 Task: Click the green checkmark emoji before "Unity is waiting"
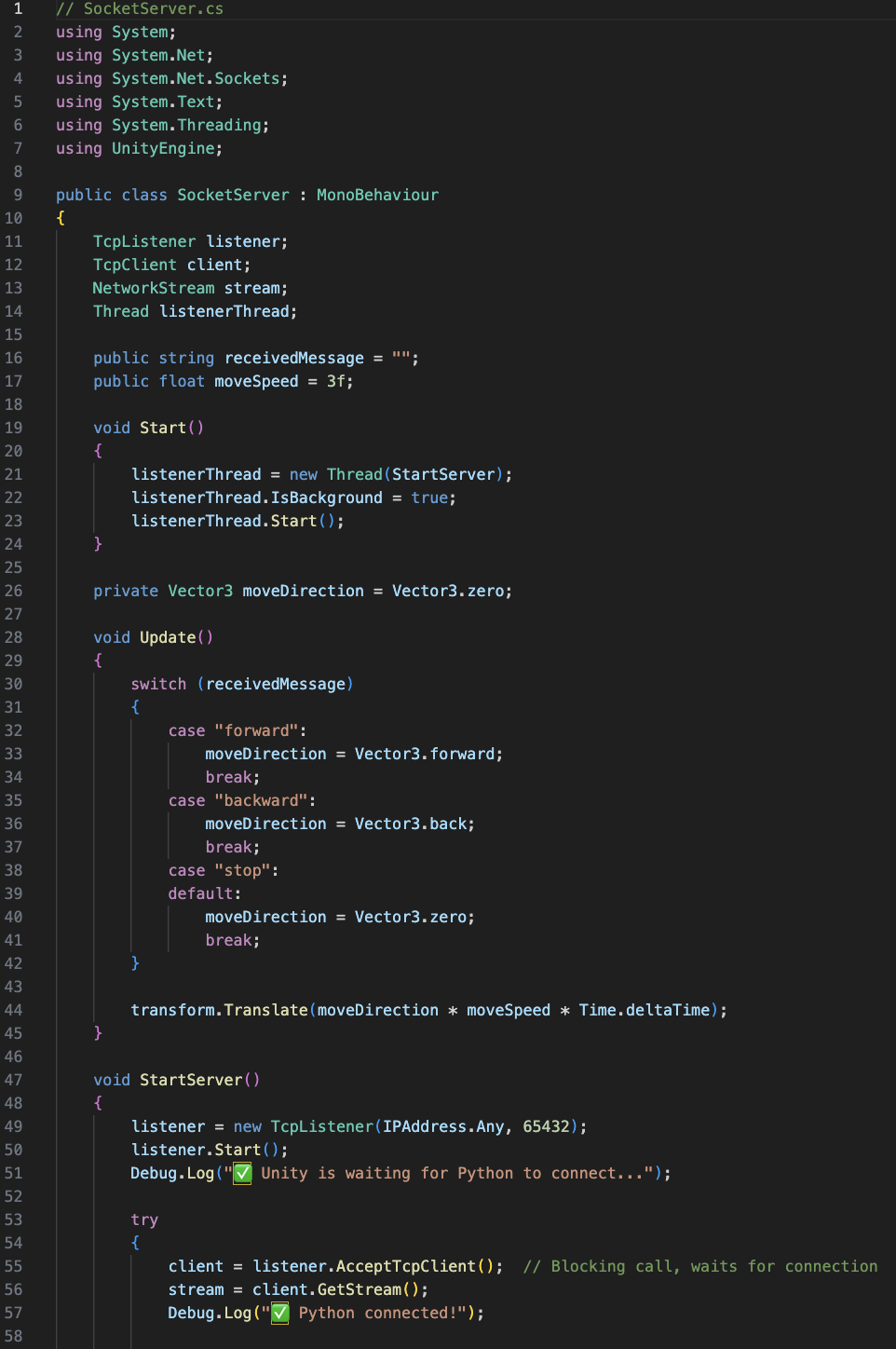point(242,1173)
